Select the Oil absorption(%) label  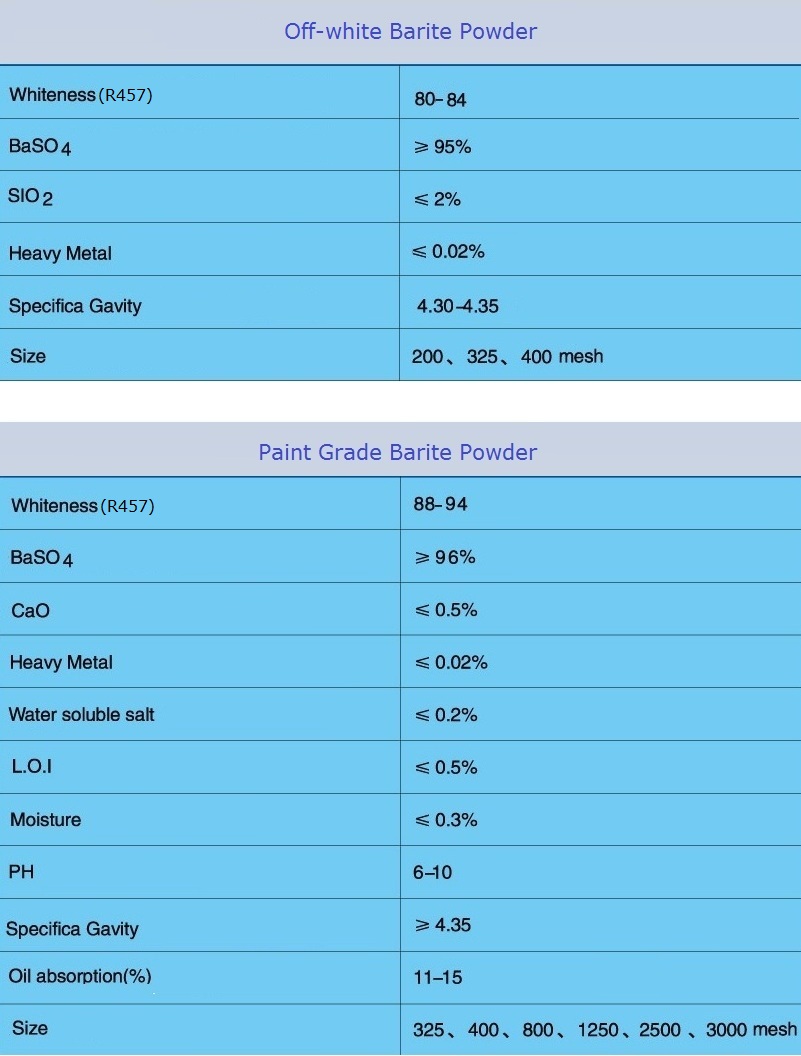tap(80, 976)
